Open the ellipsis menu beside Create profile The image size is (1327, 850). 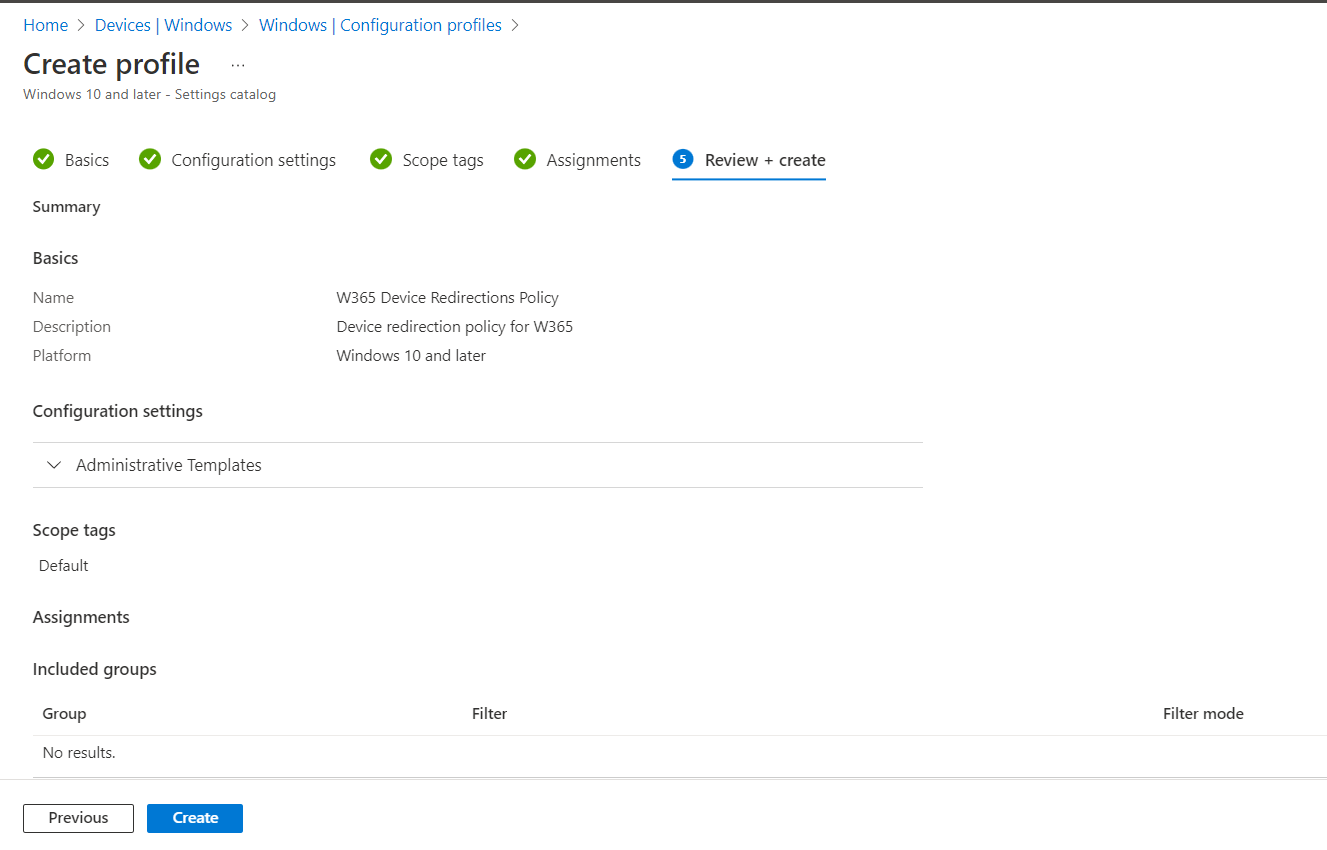click(238, 65)
